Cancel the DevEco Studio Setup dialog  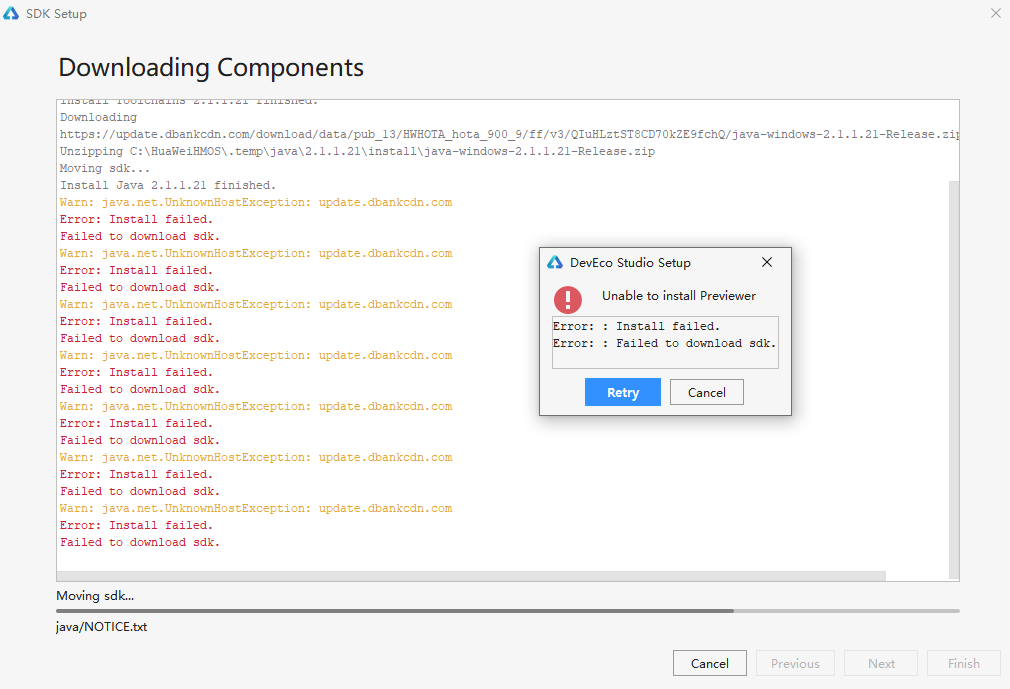[706, 392]
